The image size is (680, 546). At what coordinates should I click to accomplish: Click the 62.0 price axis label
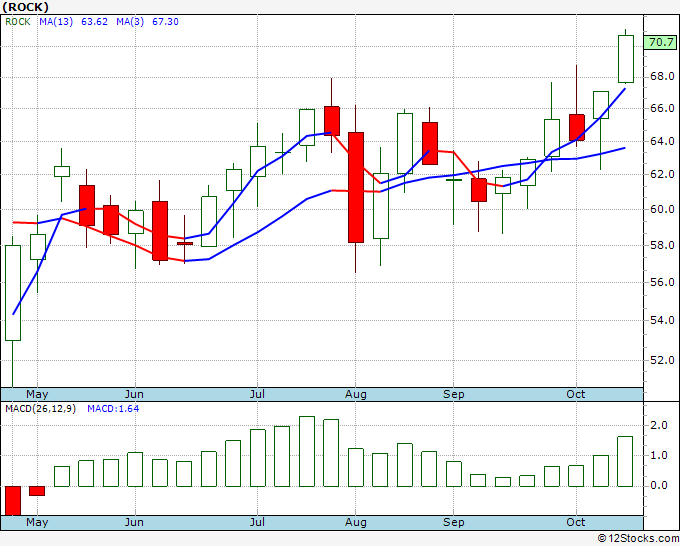coord(662,174)
